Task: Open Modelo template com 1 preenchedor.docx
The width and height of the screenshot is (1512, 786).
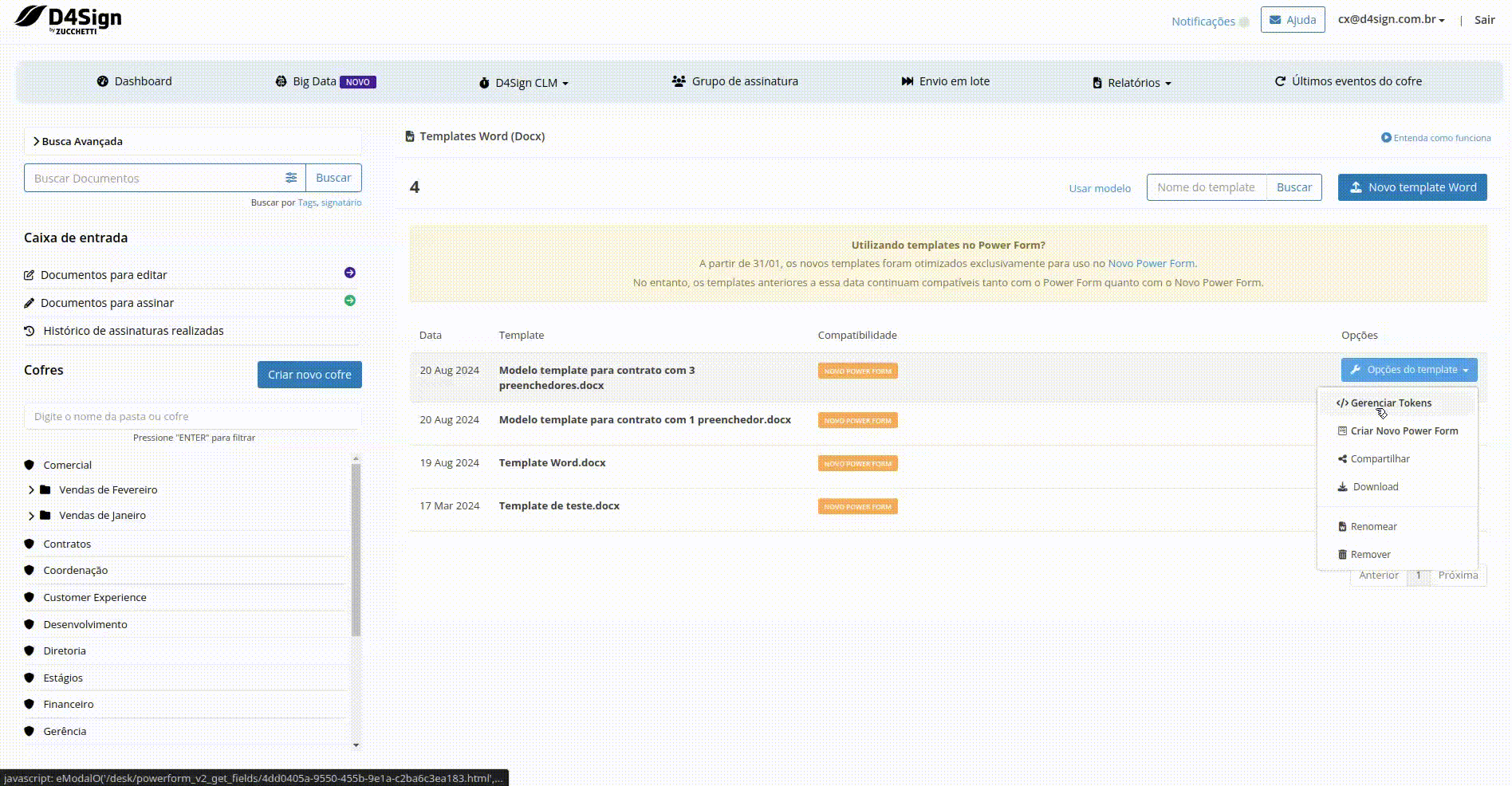Action: click(x=645, y=420)
